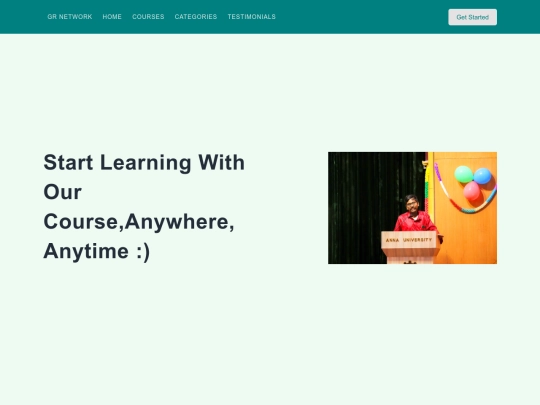Click the 'Start Learning With Our Course' heading
The image size is (540, 405).
(x=145, y=207)
